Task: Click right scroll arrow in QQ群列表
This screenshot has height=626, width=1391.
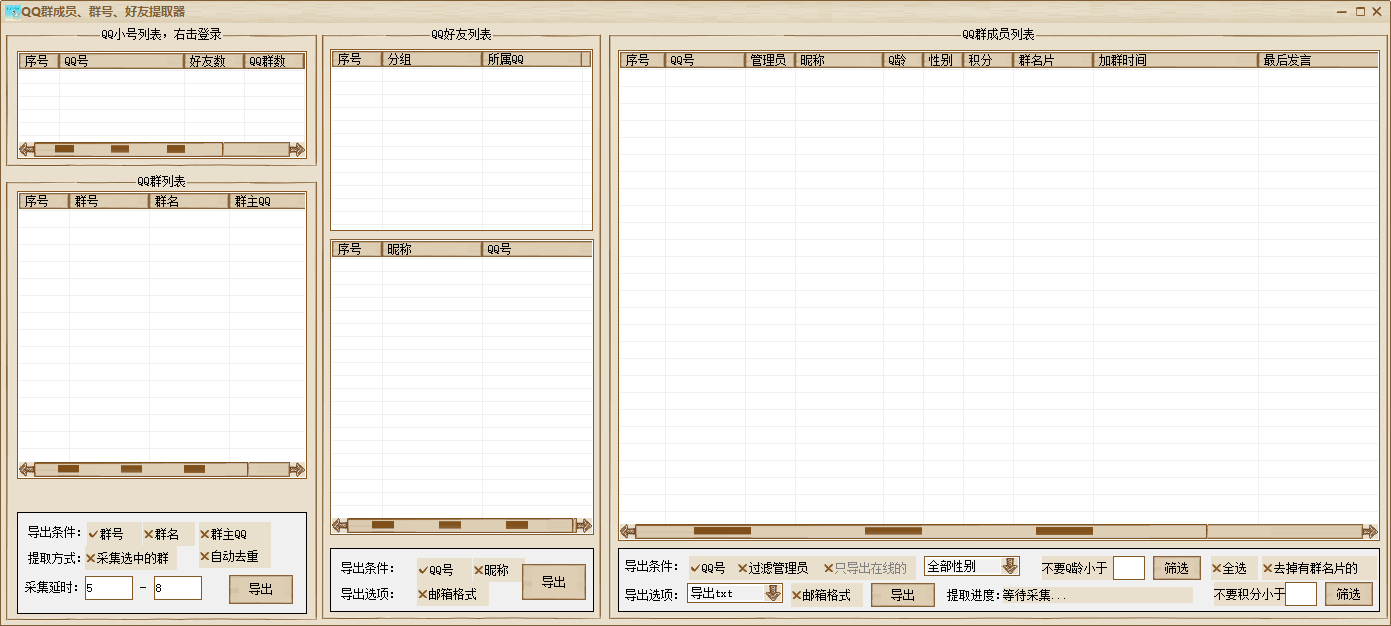Action: tap(297, 469)
